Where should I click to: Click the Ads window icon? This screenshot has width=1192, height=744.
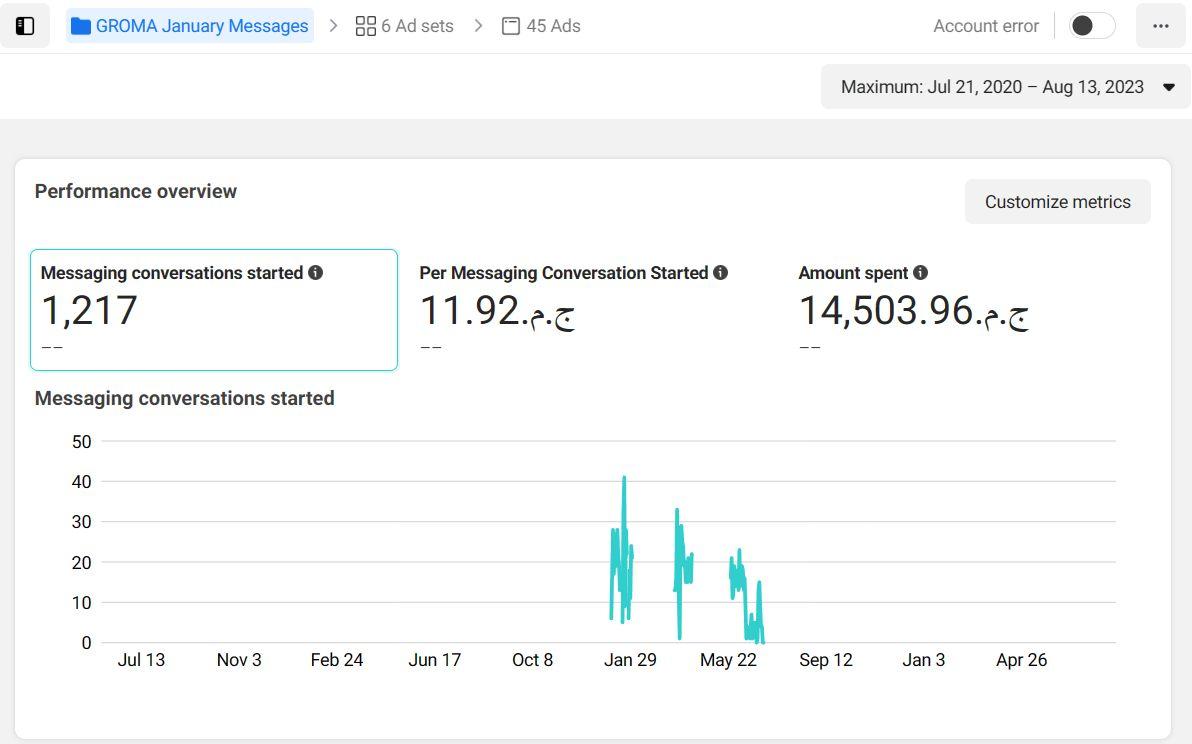(511, 26)
